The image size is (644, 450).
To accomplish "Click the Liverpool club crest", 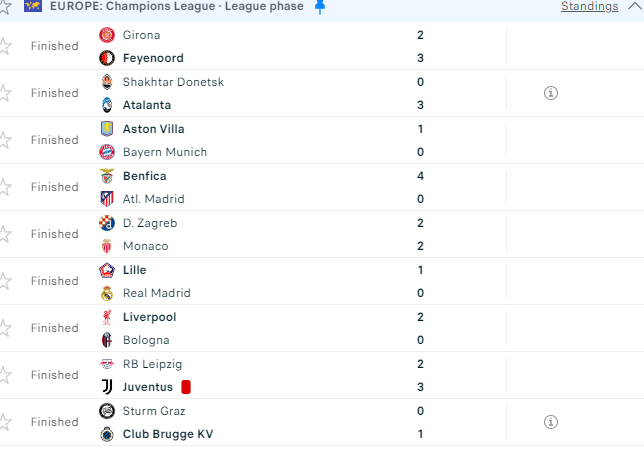I will [107, 317].
